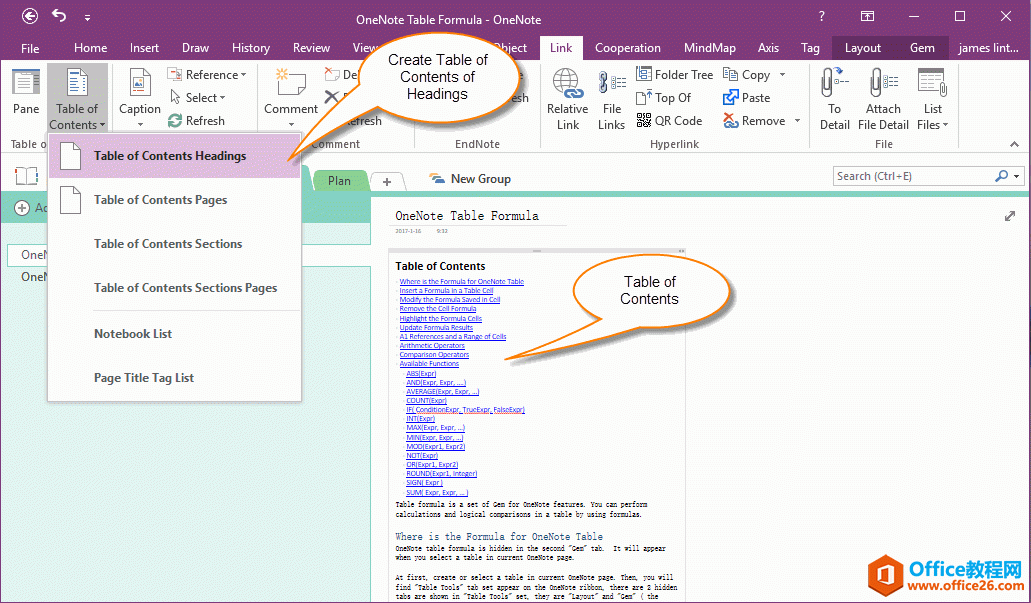
Task: Click Attach File Detail paperclip icon
Action: (882, 84)
